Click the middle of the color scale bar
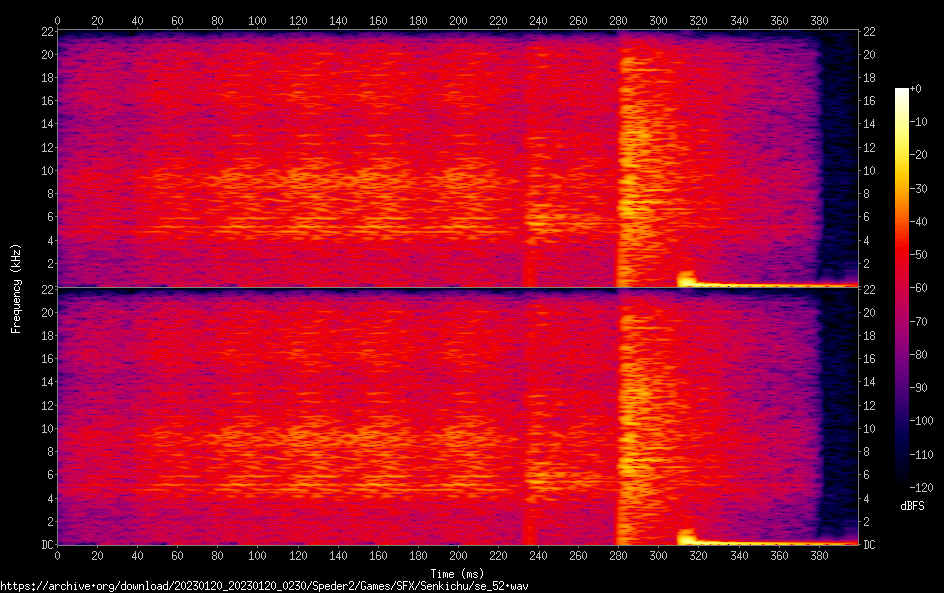The width and height of the screenshot is (944, 593). [x=902, y=287]
